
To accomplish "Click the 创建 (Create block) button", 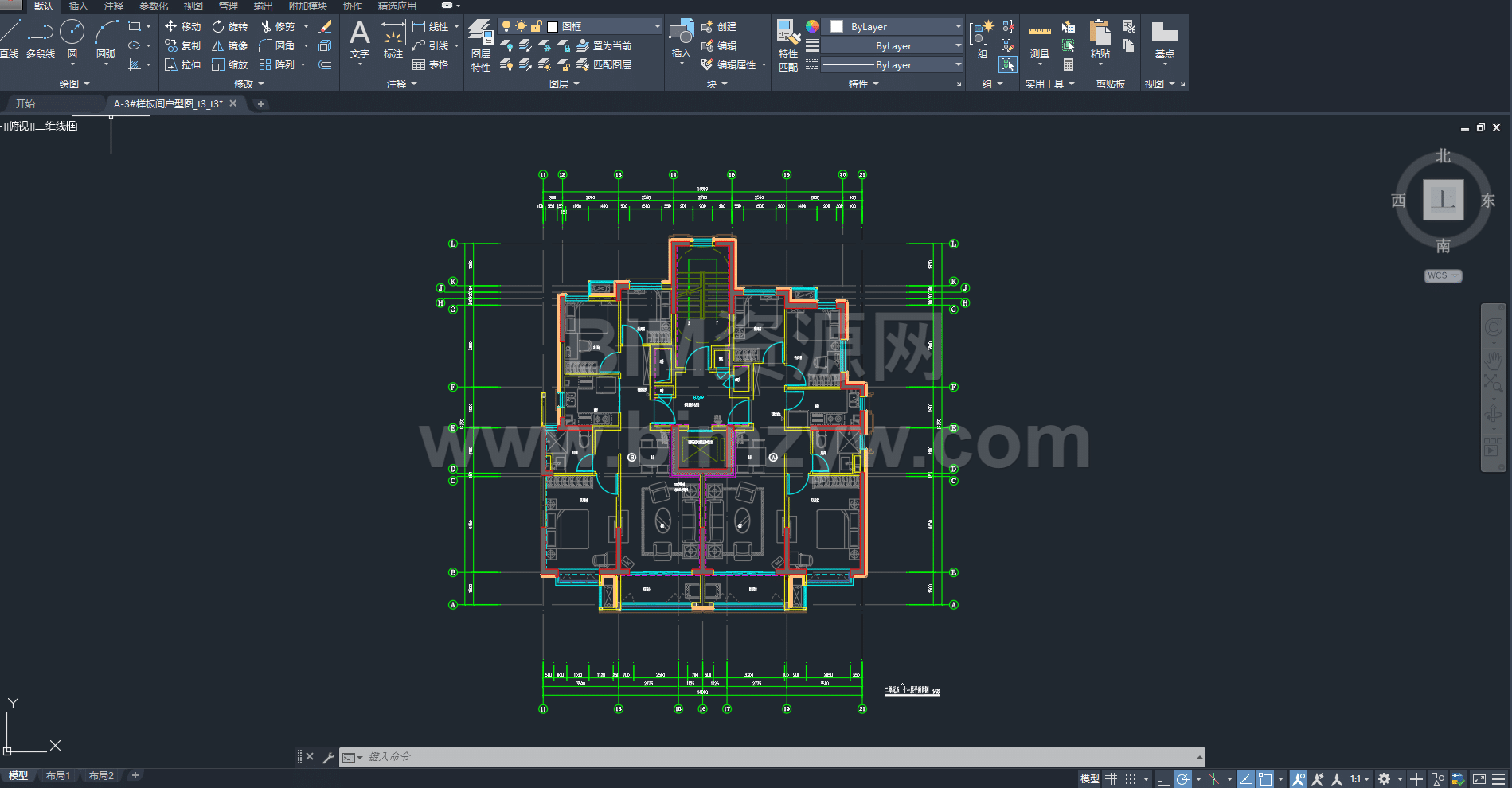I will (719, 26).
